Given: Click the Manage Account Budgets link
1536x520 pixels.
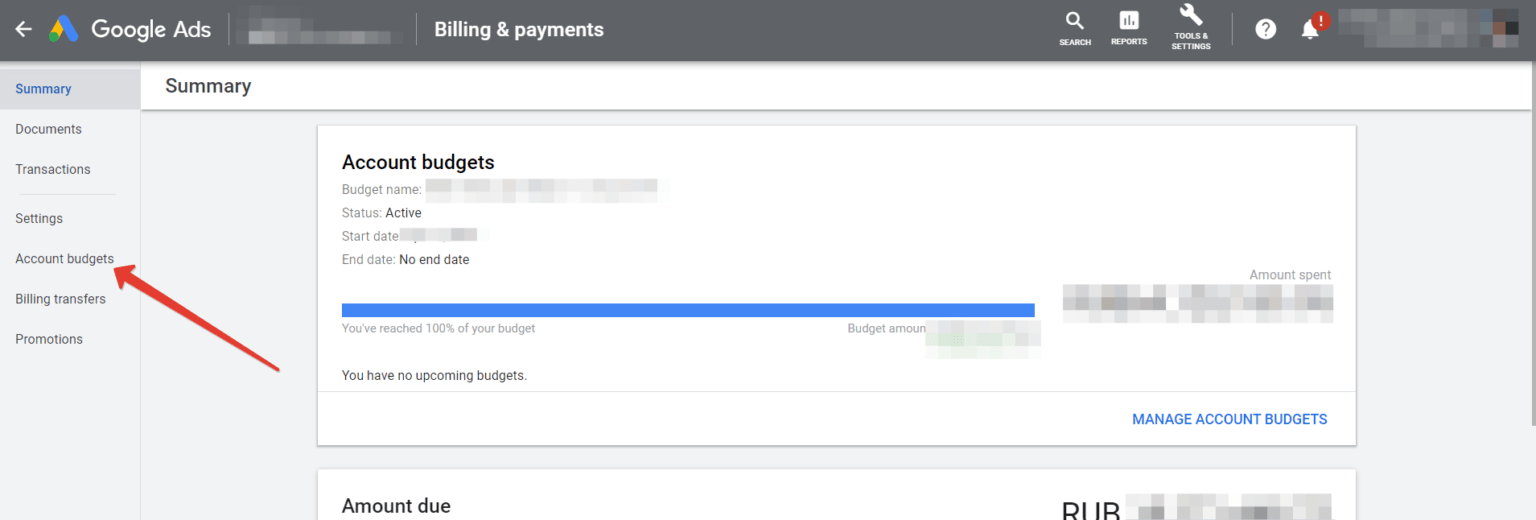Looking at the screenshot, I should 1229,419.
